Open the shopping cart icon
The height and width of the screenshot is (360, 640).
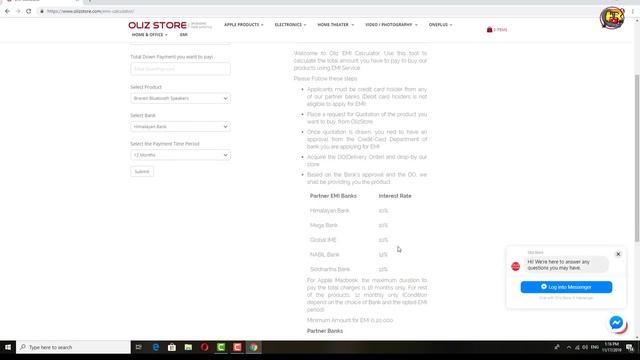(489, 29)
